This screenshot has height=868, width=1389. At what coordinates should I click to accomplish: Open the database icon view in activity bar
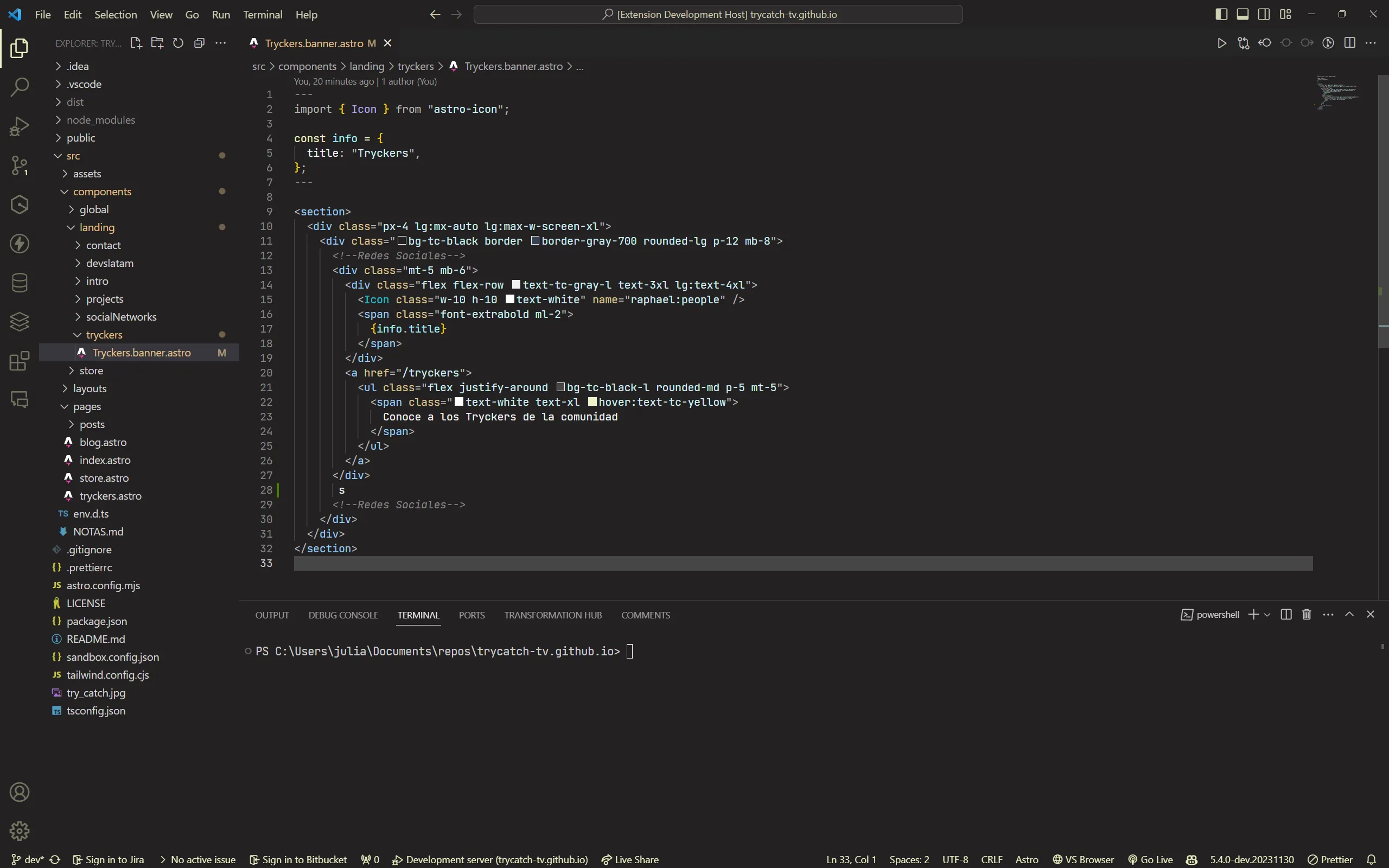20,283
